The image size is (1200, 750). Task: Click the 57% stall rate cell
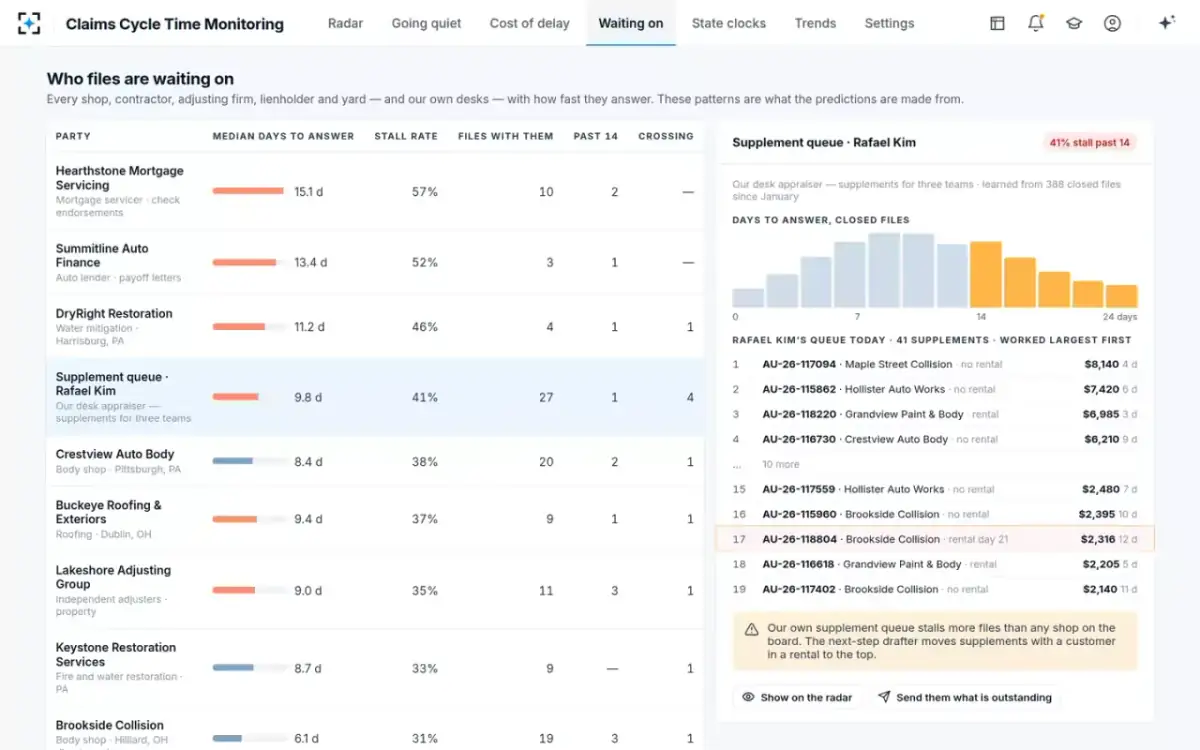425,191
